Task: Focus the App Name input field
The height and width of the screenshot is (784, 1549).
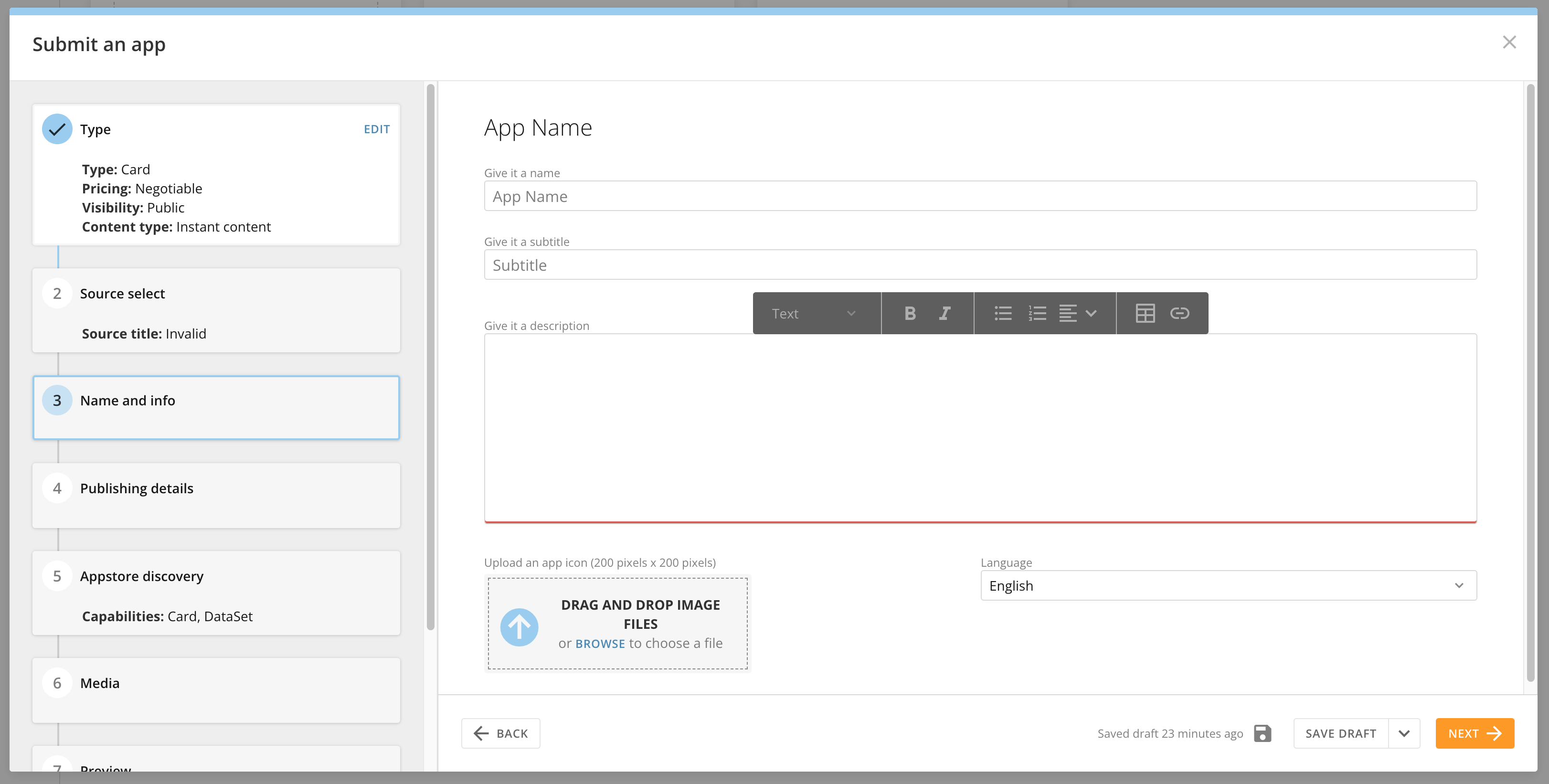Action: click(979, 197)
